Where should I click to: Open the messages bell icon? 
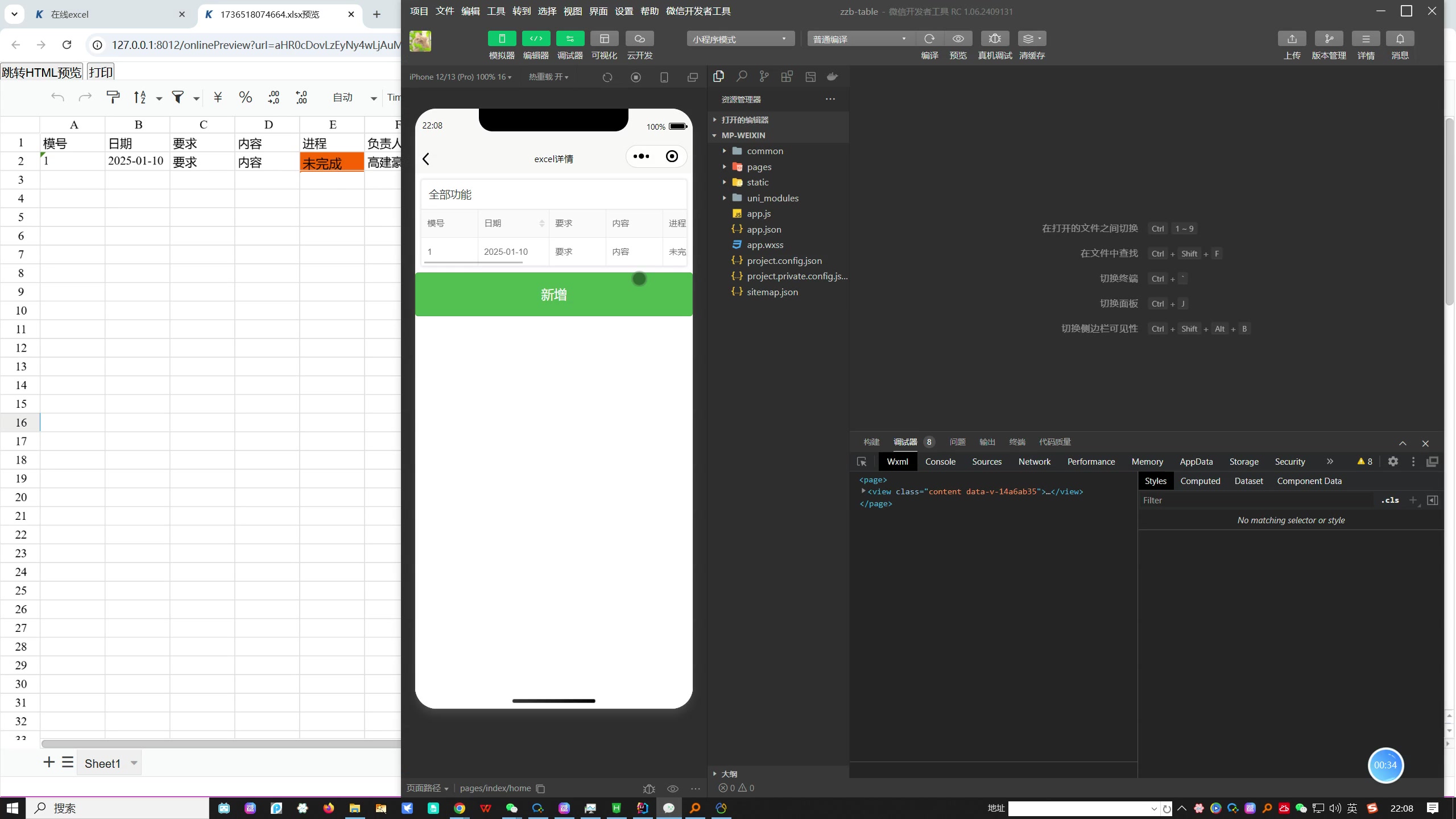(1400, 38)
